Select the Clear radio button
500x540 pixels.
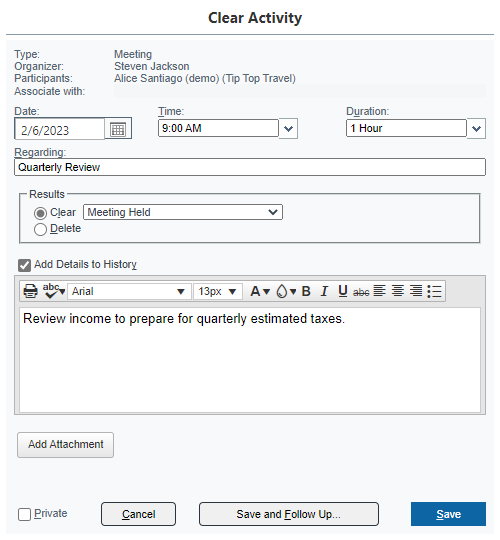(40, 213)
